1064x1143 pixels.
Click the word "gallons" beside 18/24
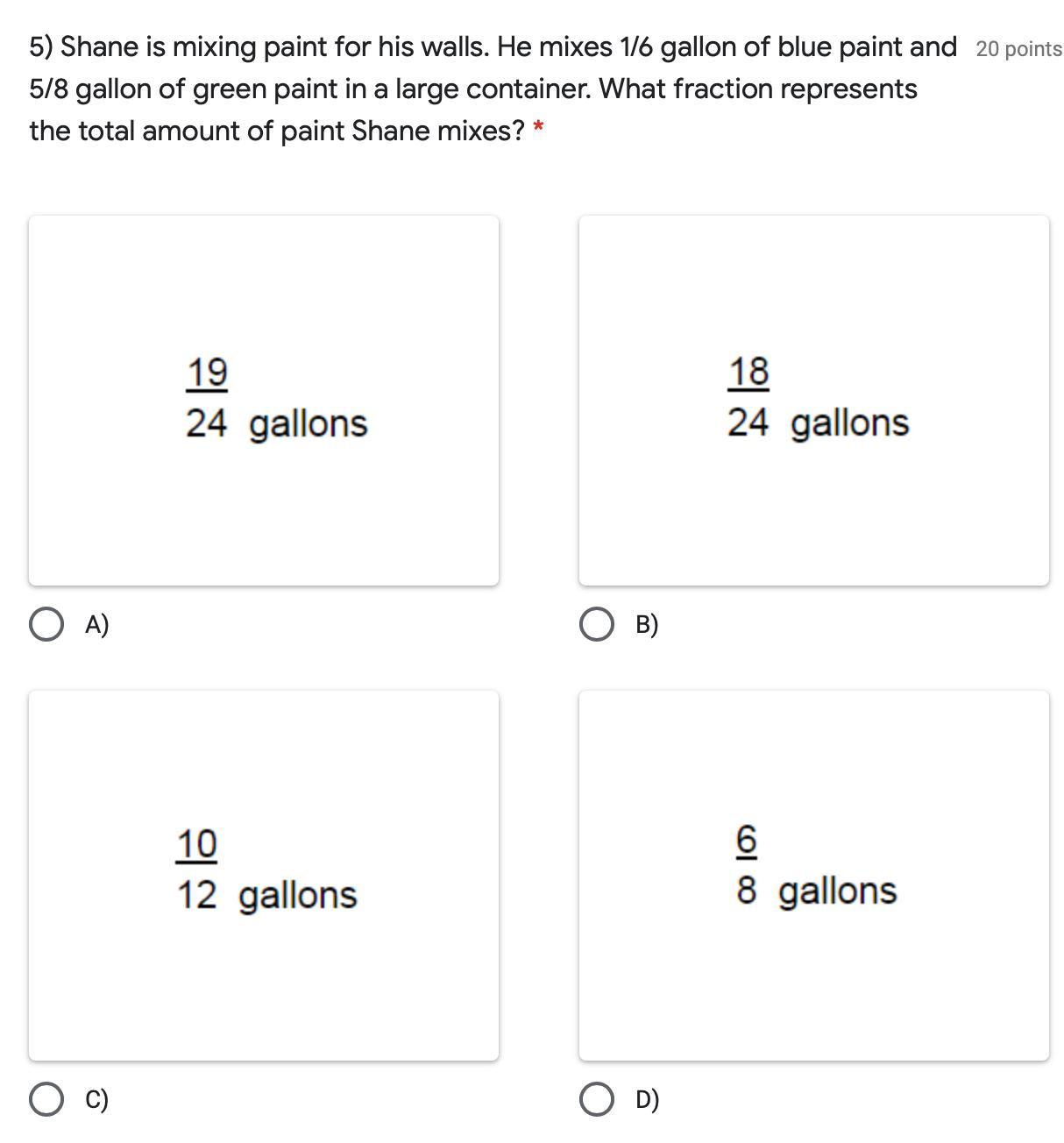(x=849, y=422)
